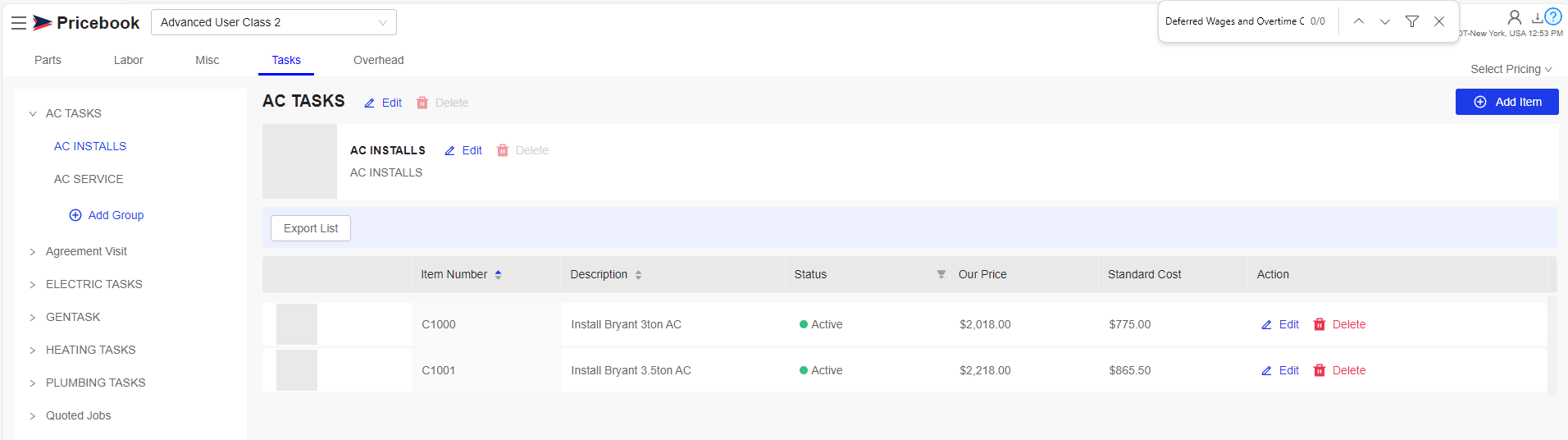Click the greyed Delete for AC TASKS
Screen dimensions: 1568x440
point(442,103)
